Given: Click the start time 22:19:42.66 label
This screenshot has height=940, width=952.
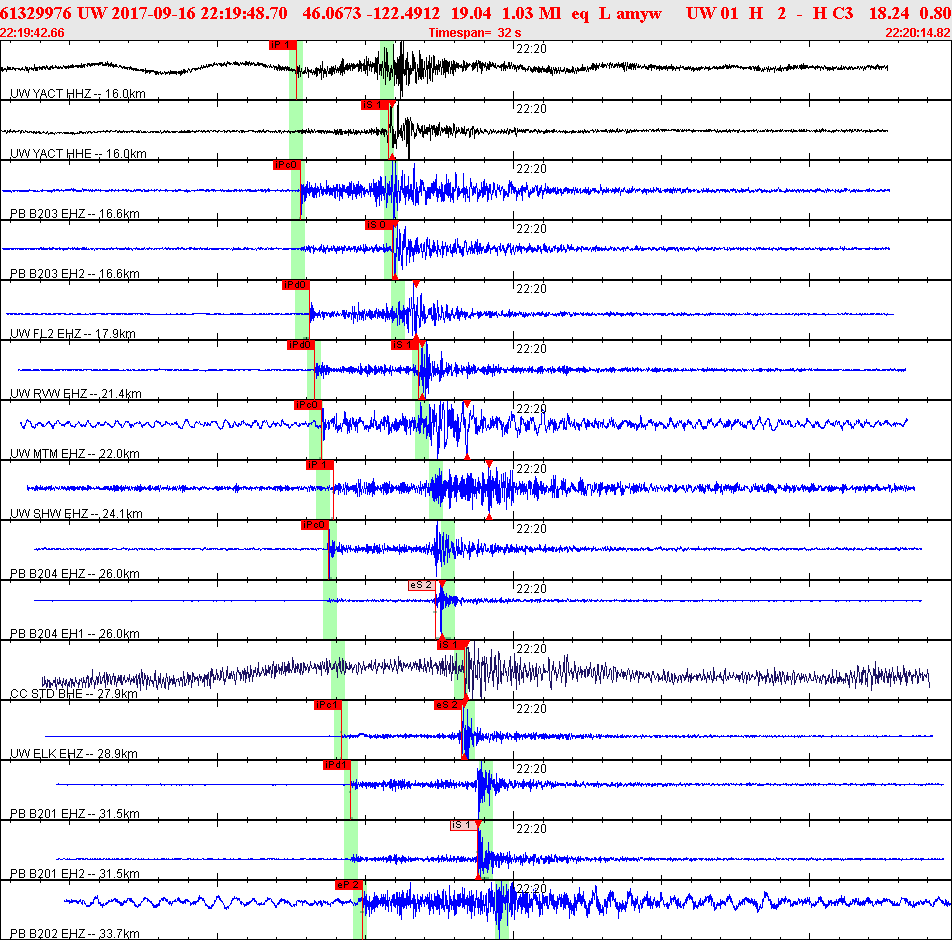Looking at the screenshot, I should pos(32,33).
